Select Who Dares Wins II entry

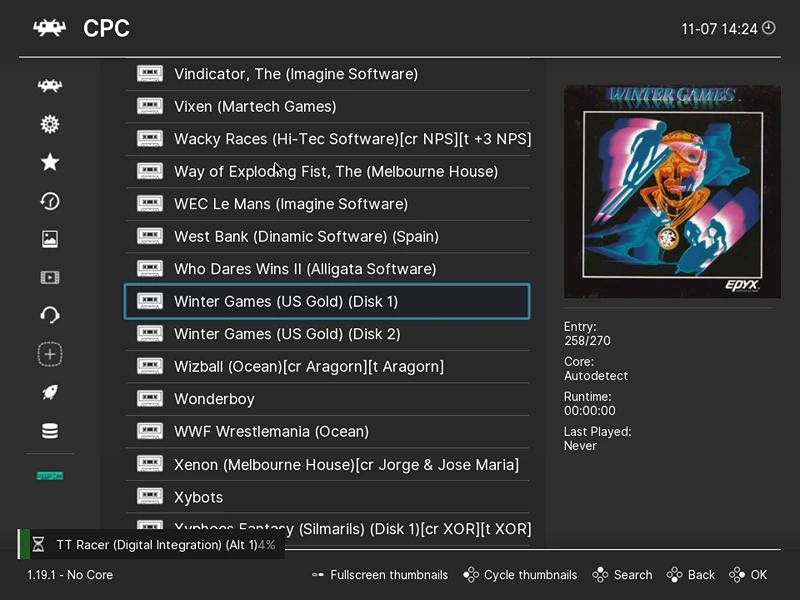coord(327,269)
